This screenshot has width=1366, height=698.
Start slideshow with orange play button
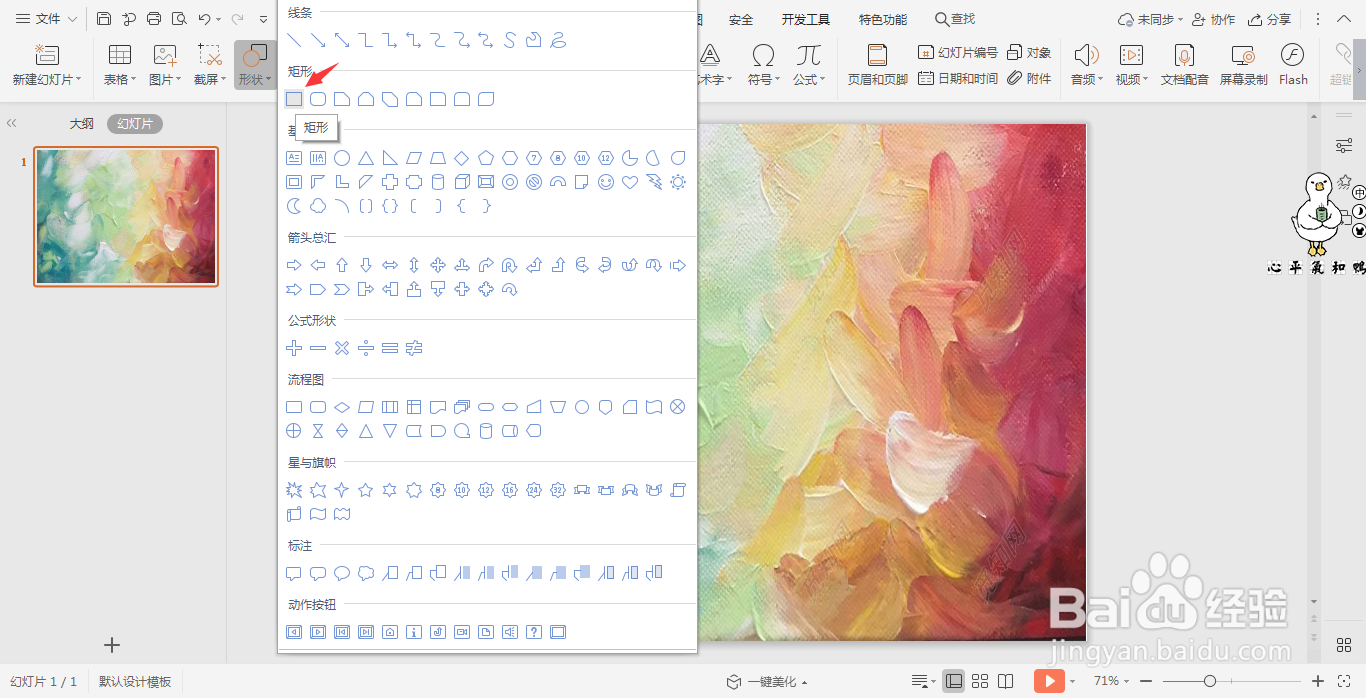tap(1049, 681)
